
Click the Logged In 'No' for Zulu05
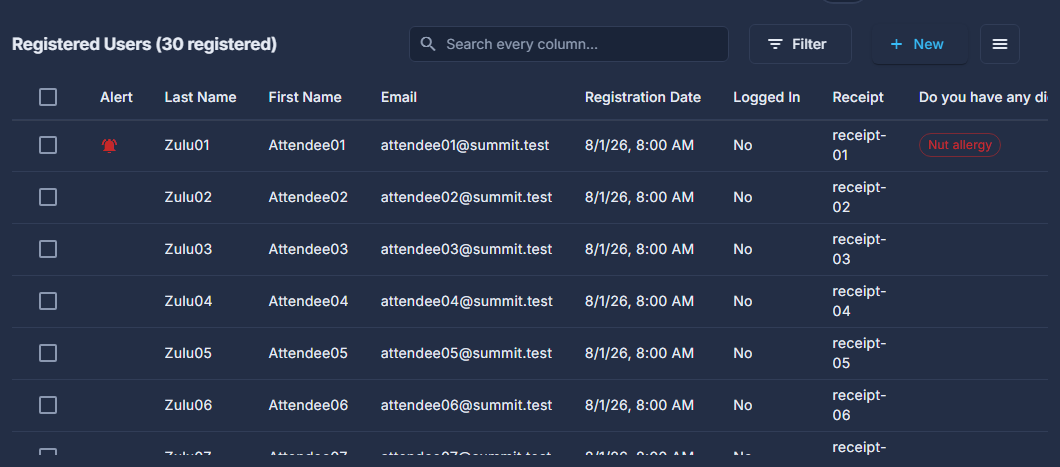pos(743,353)
